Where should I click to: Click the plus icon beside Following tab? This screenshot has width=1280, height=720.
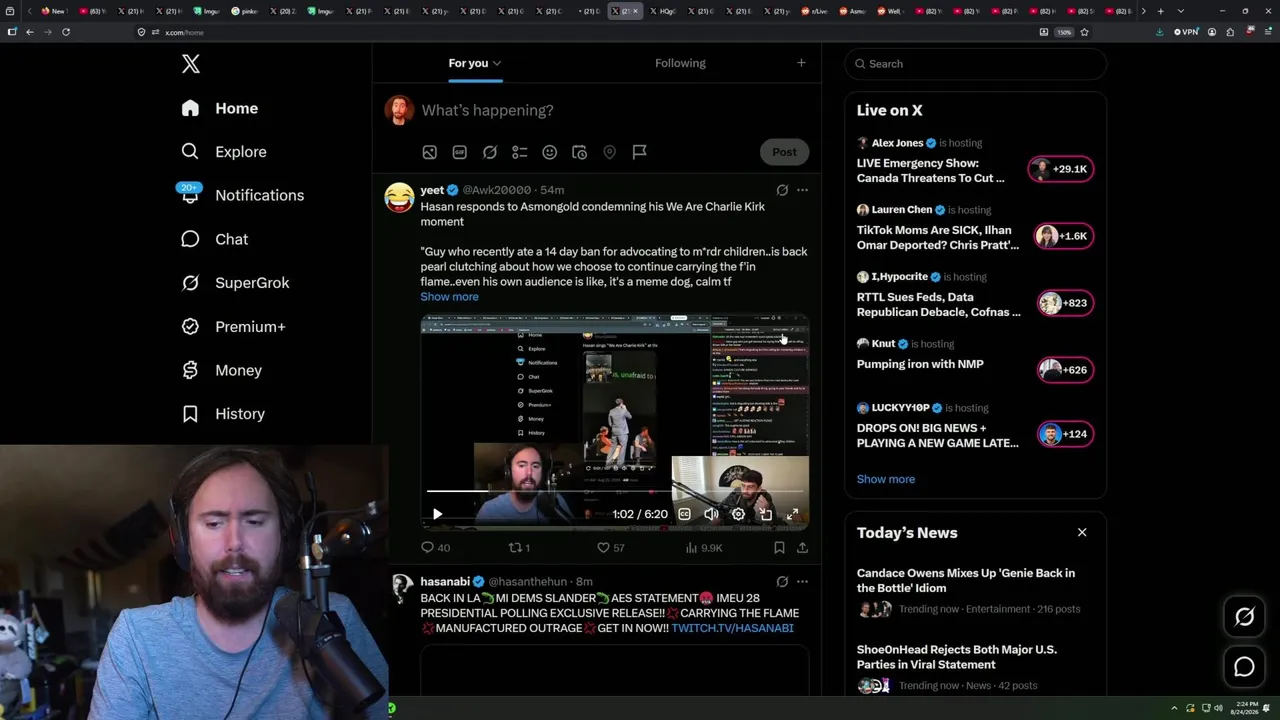[801, 63]
